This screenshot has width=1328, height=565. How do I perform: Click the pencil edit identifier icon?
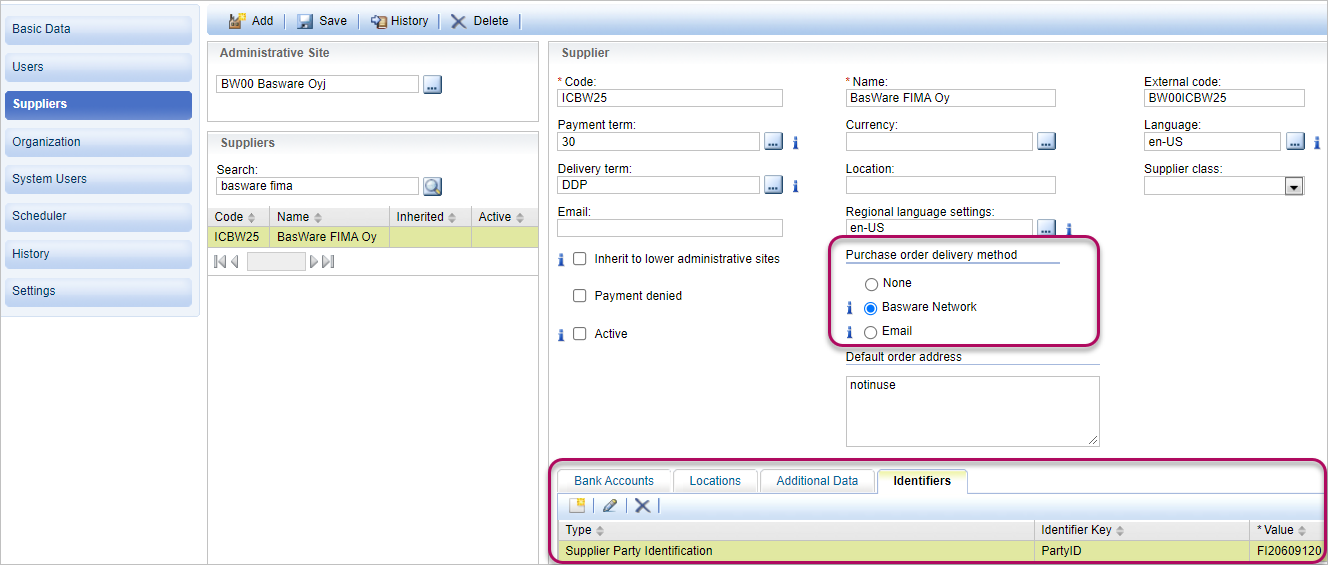pyautogui.click(x=609, y=506)
